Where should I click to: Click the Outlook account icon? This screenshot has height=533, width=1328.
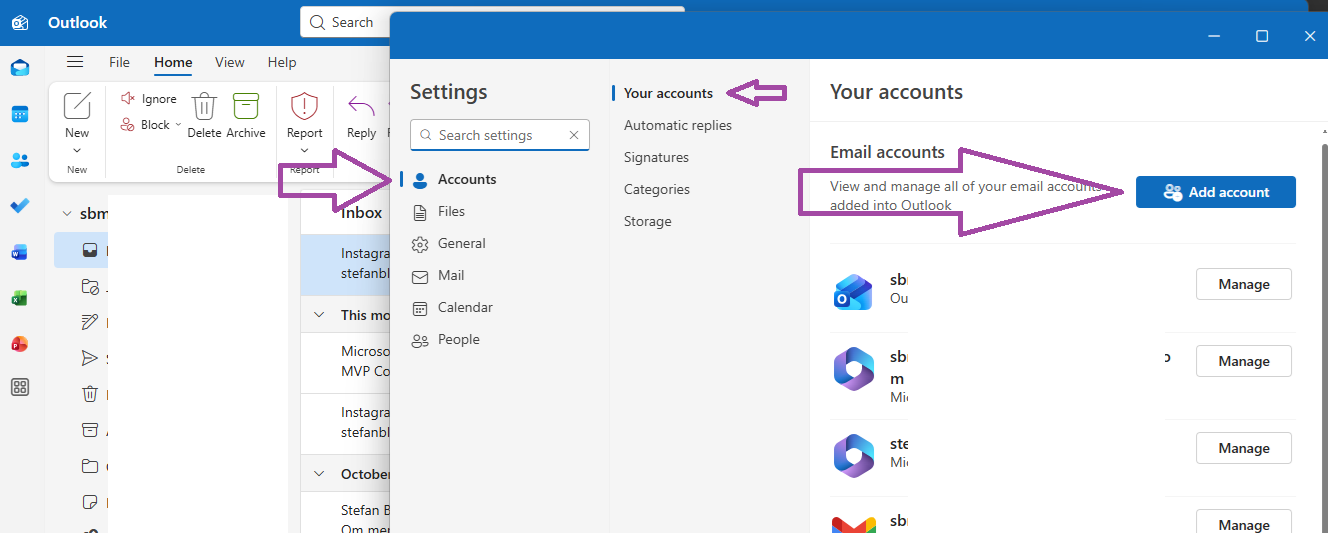854,291
